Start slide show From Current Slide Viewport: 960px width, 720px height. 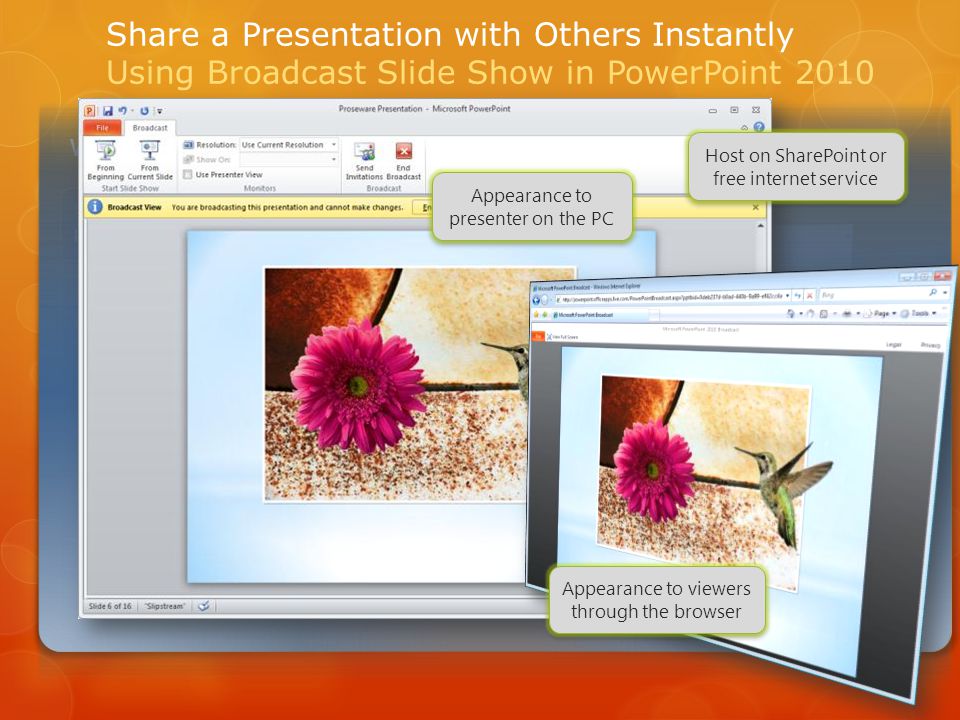point(150,160)
